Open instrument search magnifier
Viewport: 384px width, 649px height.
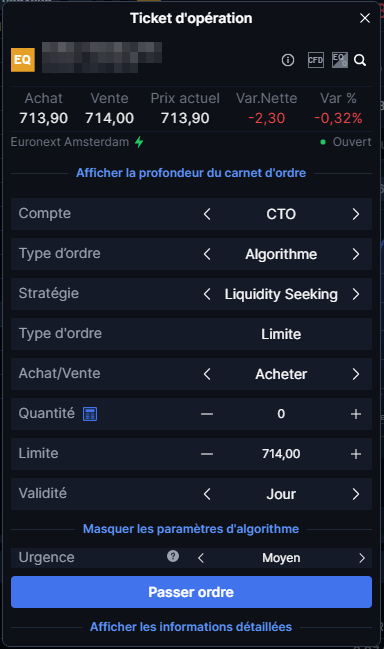pyautogui.click(x=360, y=60)
